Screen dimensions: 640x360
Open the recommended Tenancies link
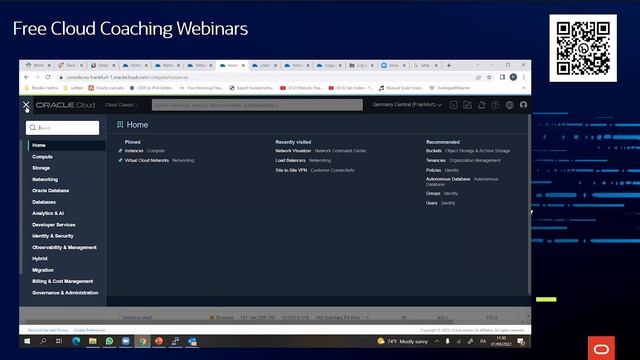pos(436,160)
